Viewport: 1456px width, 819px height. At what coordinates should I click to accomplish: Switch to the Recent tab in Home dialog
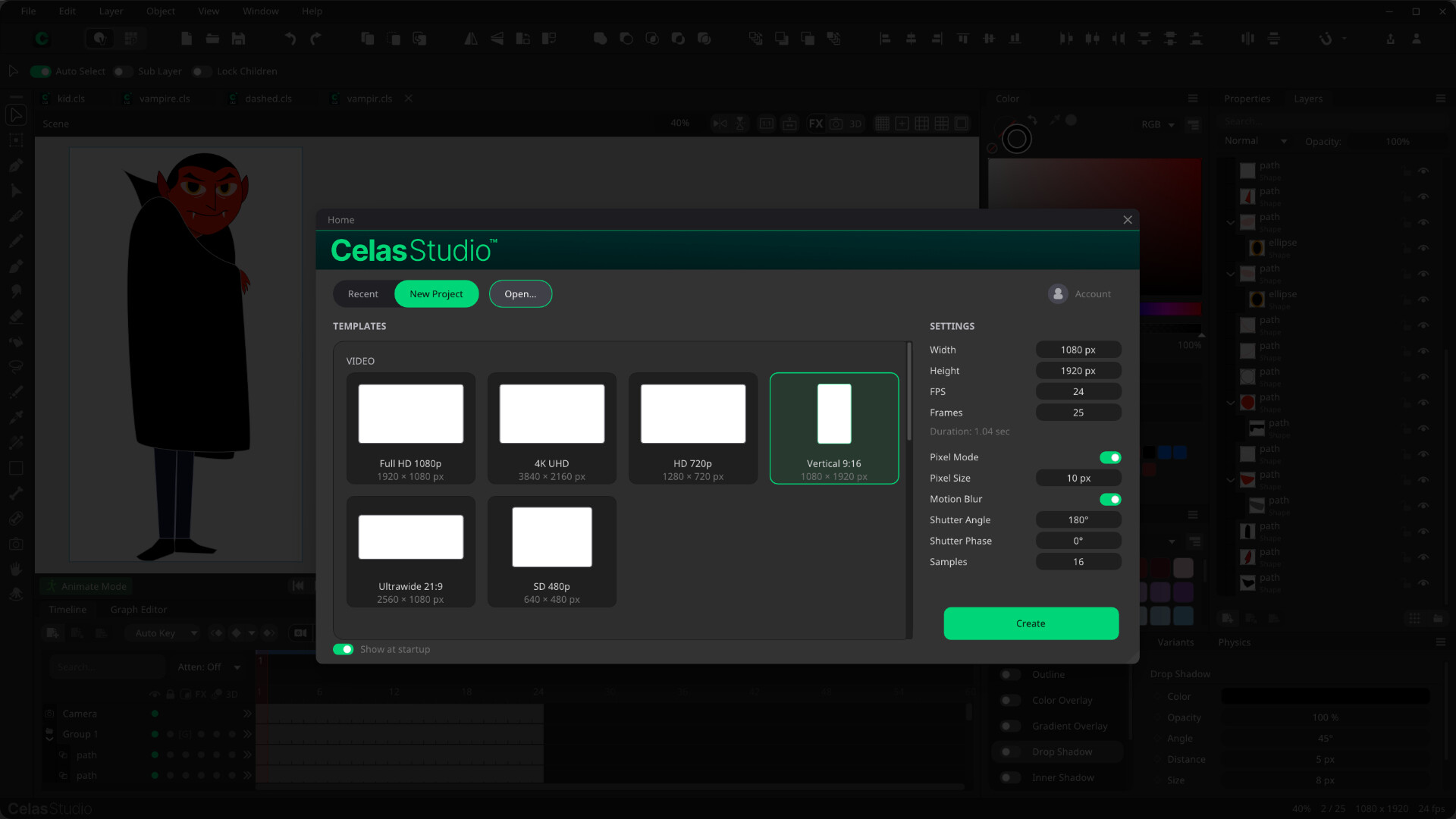click(363, 294)
